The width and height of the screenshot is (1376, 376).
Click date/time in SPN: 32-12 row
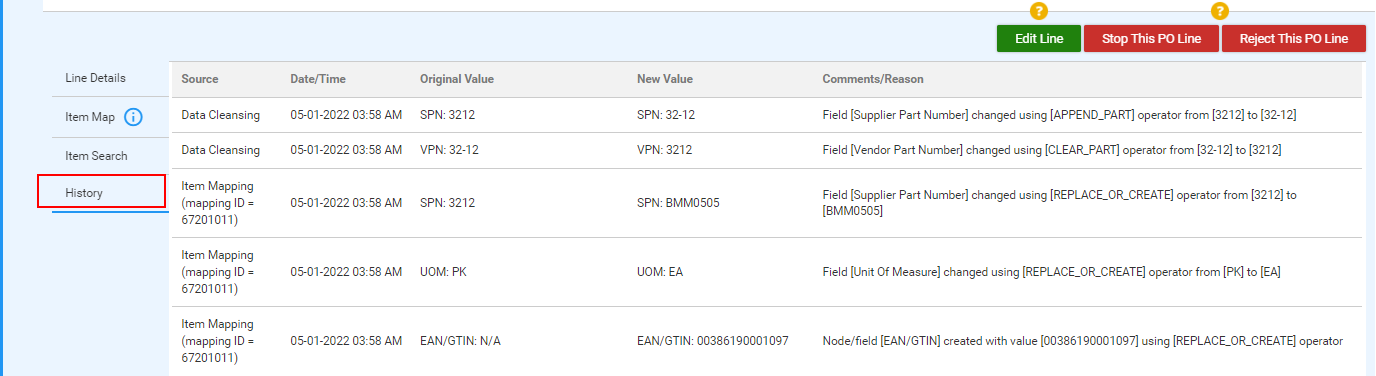(x=346, y=115)
